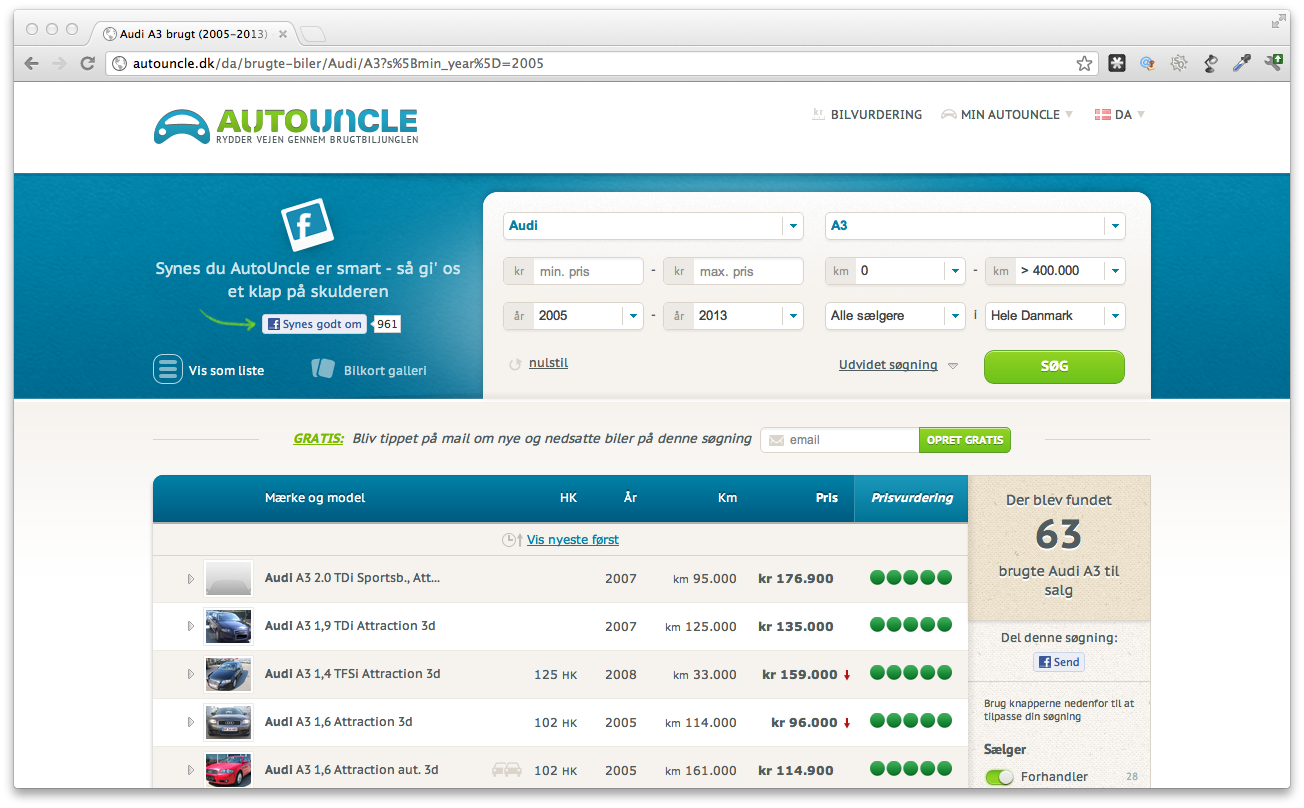
Task: Click in the max. pris field
Action: [733, 271]
